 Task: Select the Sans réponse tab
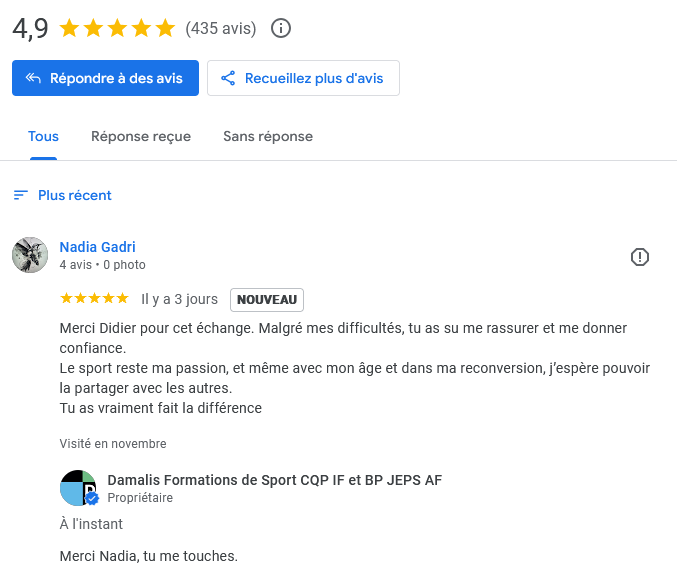pyautogui.click(x=268, y=136)
